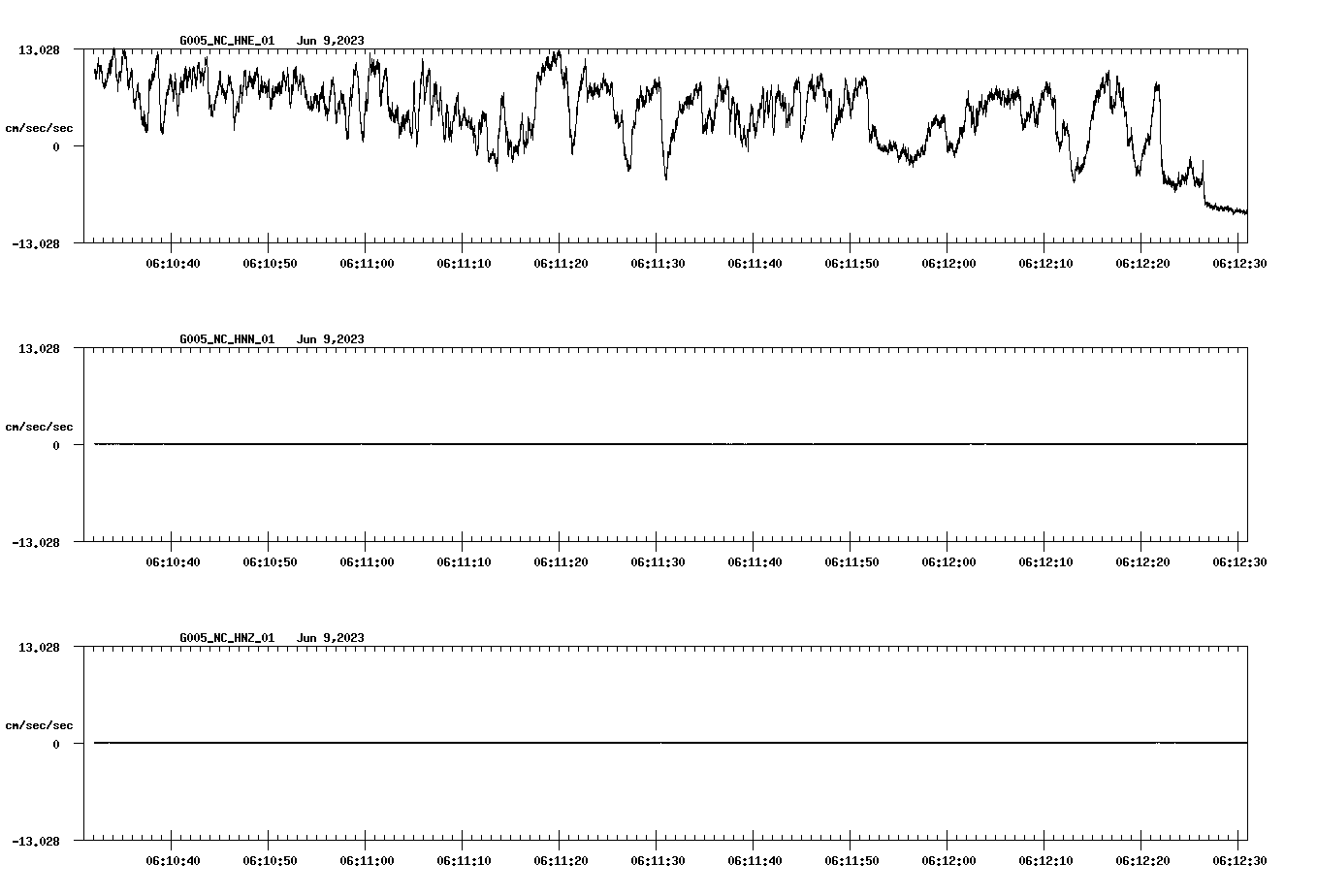Click the 13.028 upper limit on HNE plot
The height and width of the screenshot is (896, 1317).
[40, 49]
